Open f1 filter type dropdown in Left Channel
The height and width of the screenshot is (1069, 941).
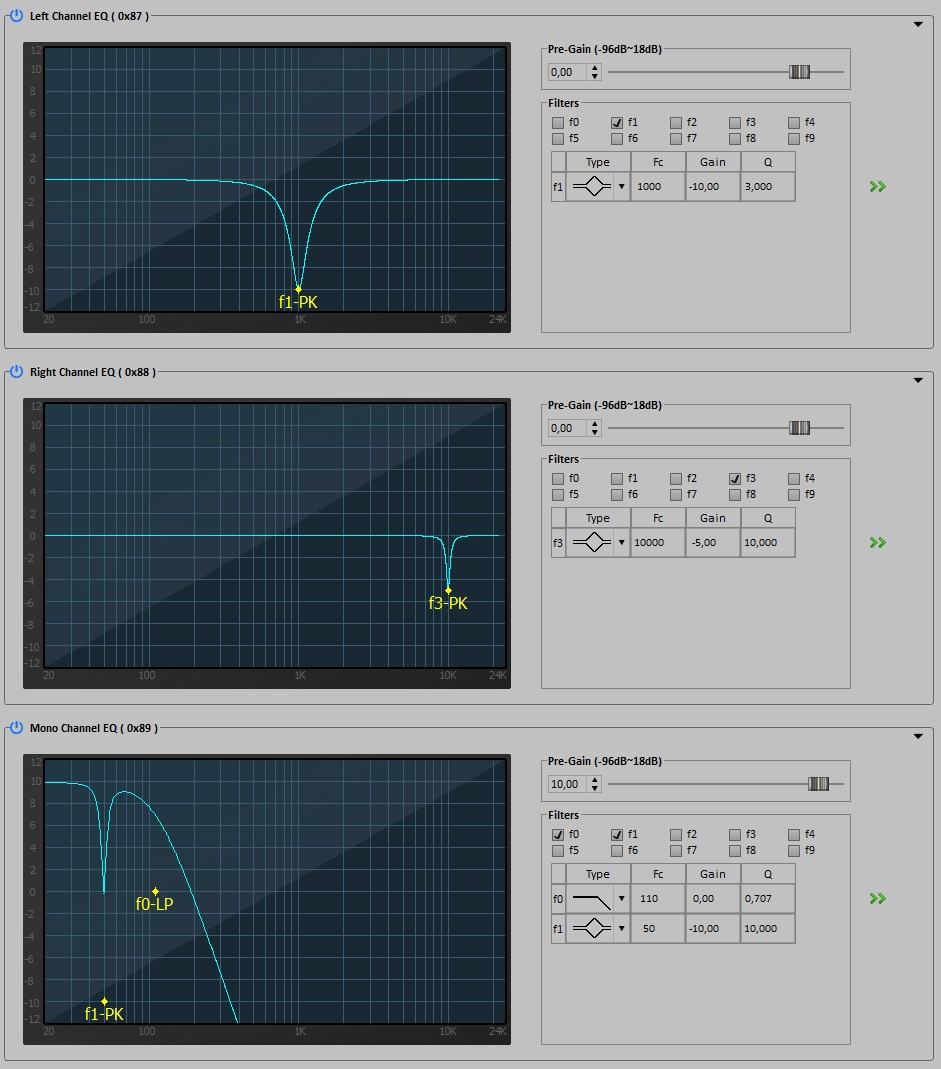[x=621, y=186]
